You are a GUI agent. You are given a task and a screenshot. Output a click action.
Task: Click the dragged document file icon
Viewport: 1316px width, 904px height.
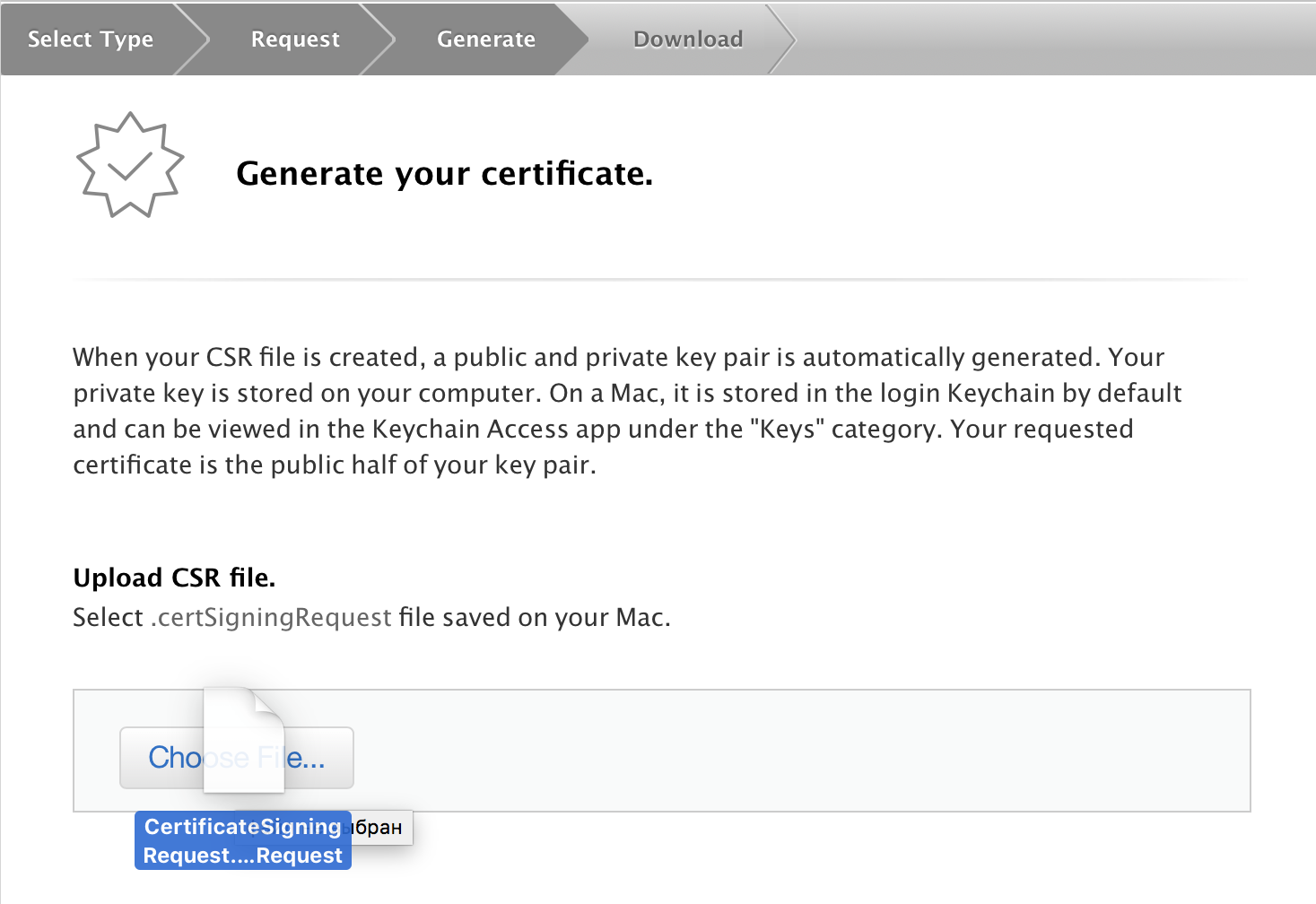244,740
